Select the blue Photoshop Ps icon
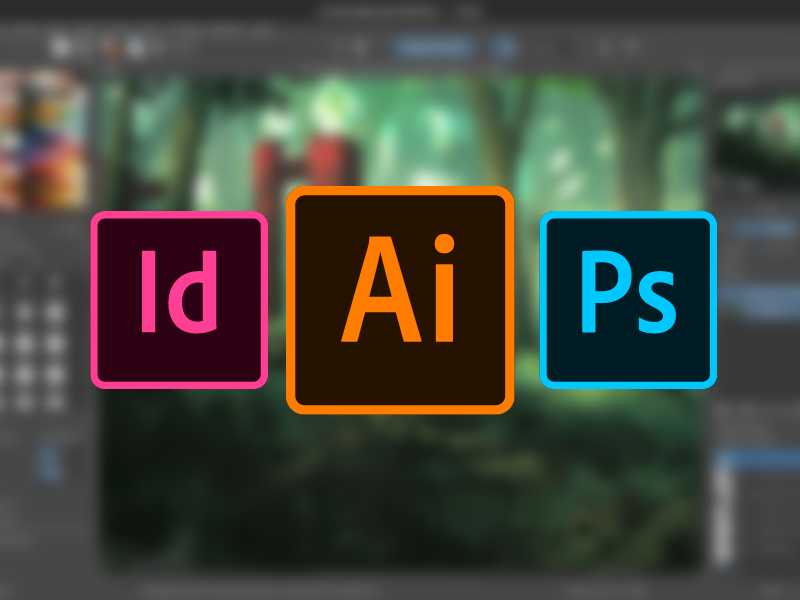 (628, 300)
